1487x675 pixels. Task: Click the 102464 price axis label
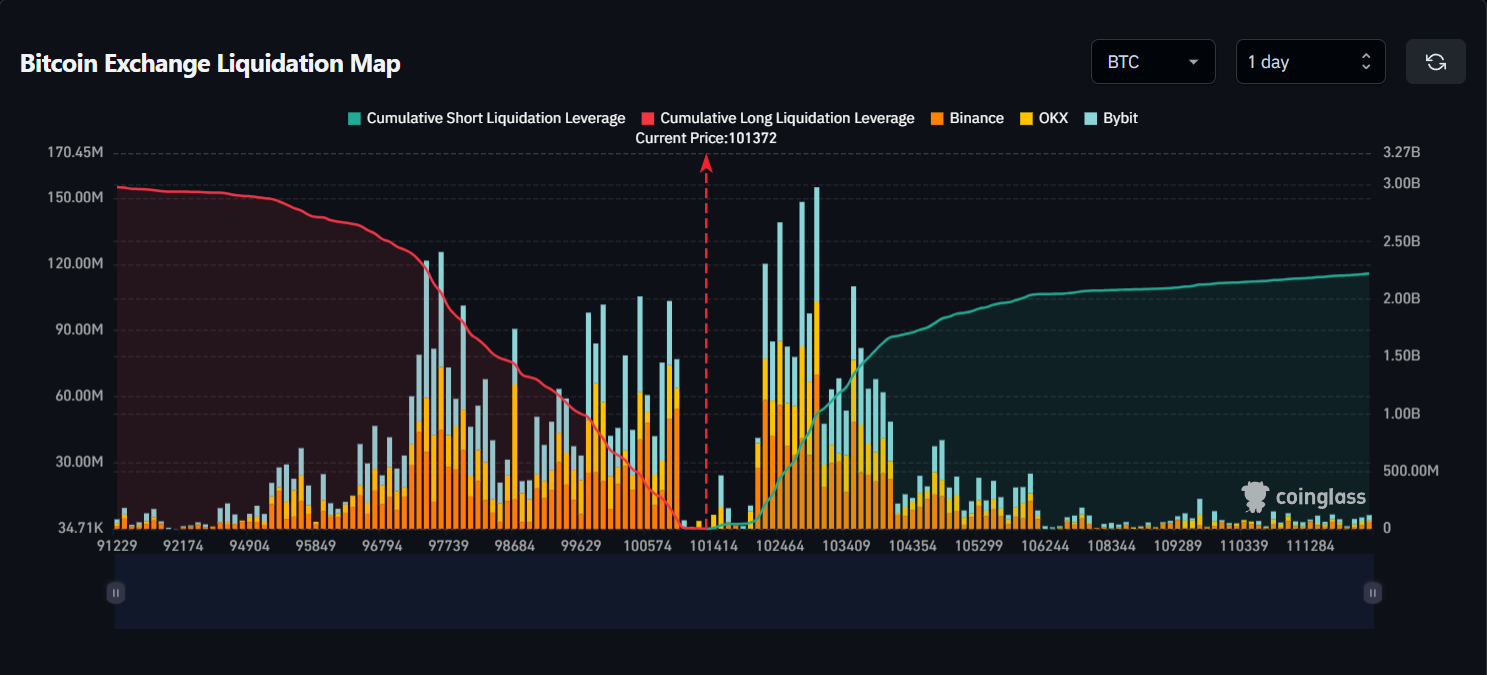[780, 546]
